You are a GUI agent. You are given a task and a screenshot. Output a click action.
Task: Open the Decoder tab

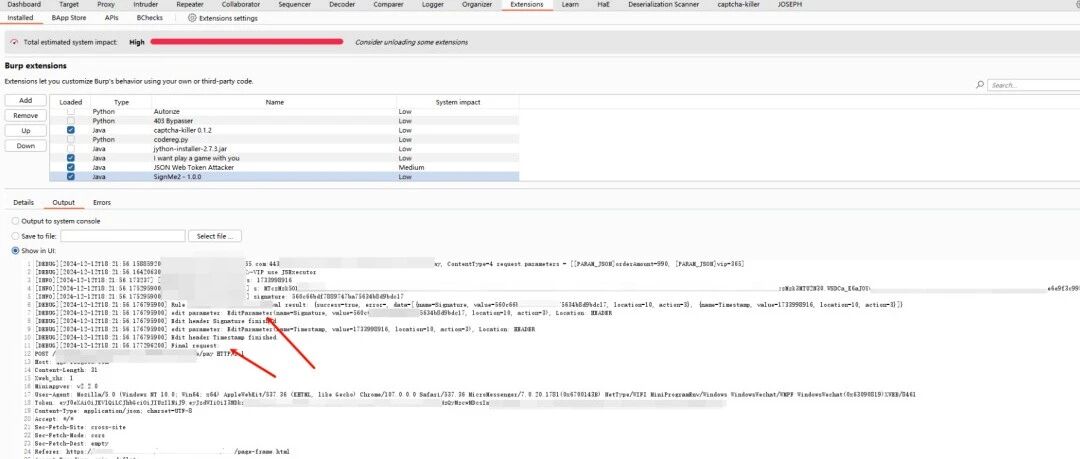pos(342,4)
